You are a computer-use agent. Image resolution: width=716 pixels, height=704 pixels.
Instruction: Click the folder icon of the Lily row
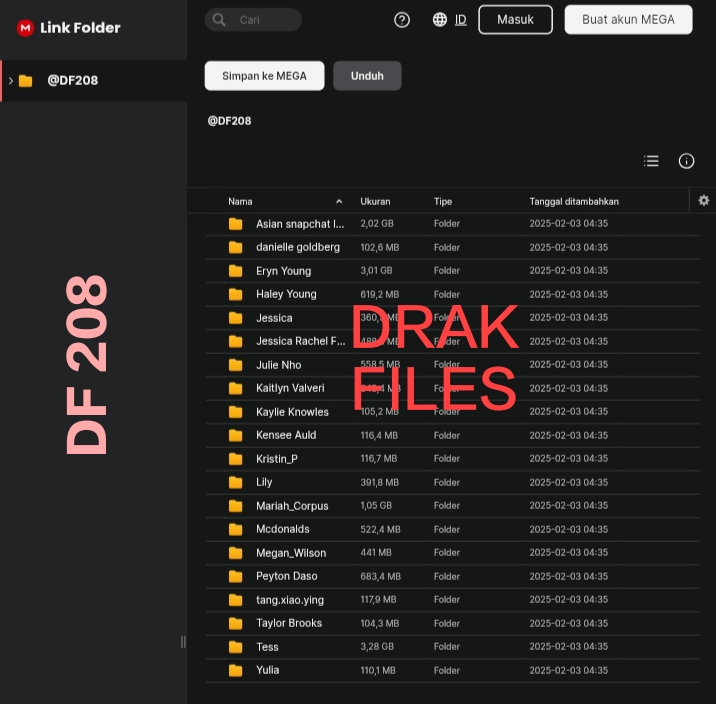[x=236, y=483]
